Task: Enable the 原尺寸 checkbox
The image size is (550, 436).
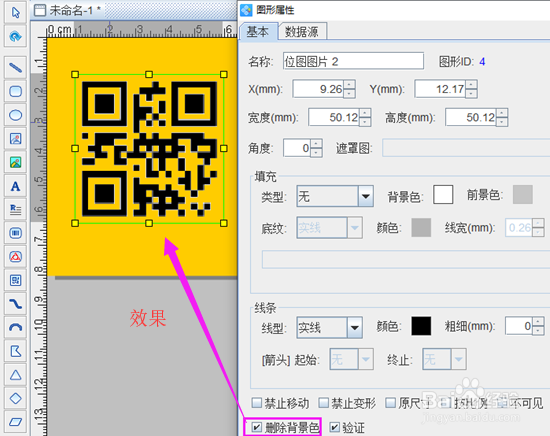Action: tap(390, 403)
